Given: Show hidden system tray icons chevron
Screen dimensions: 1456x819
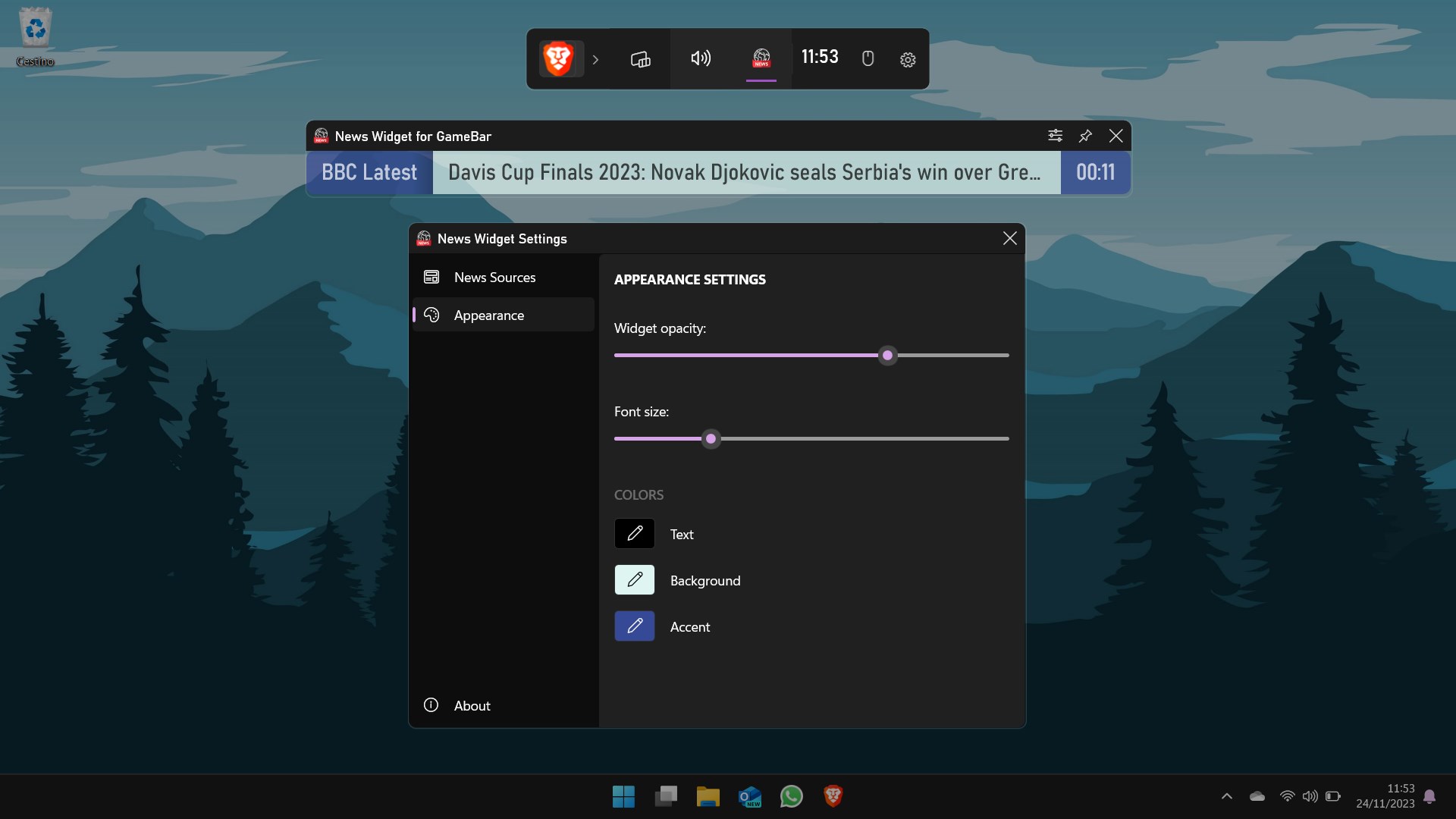Looking at the screenshot, I should click(1226, 796).
